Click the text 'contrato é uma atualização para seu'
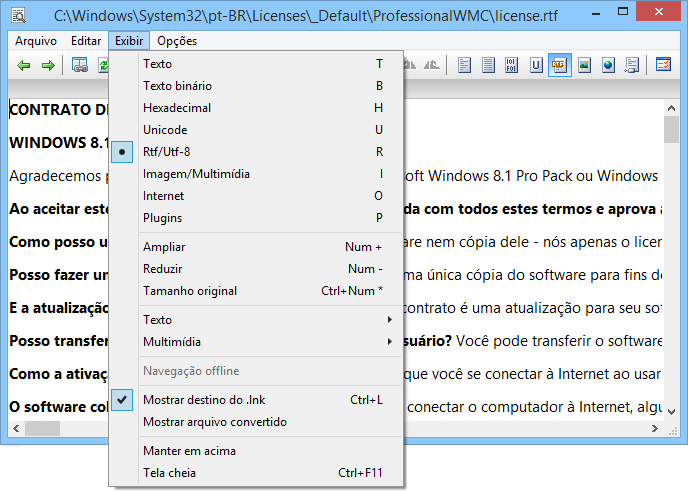This screenshot has width=688, height=491. point(521,308)
